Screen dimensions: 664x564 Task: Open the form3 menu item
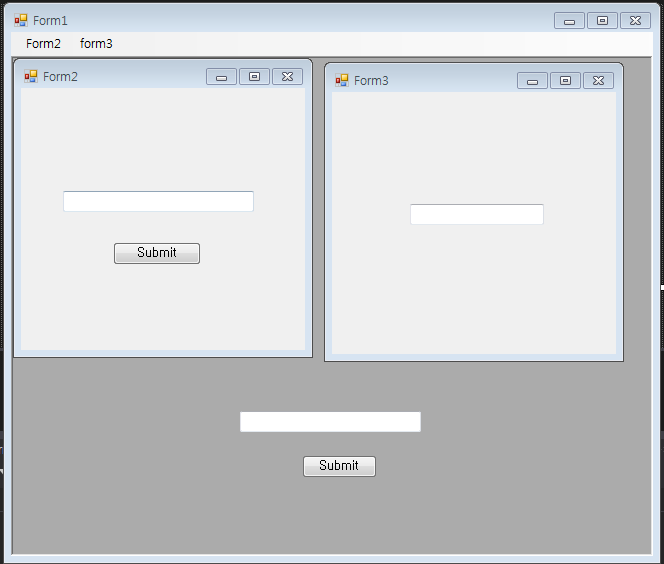tap(96, 44)
